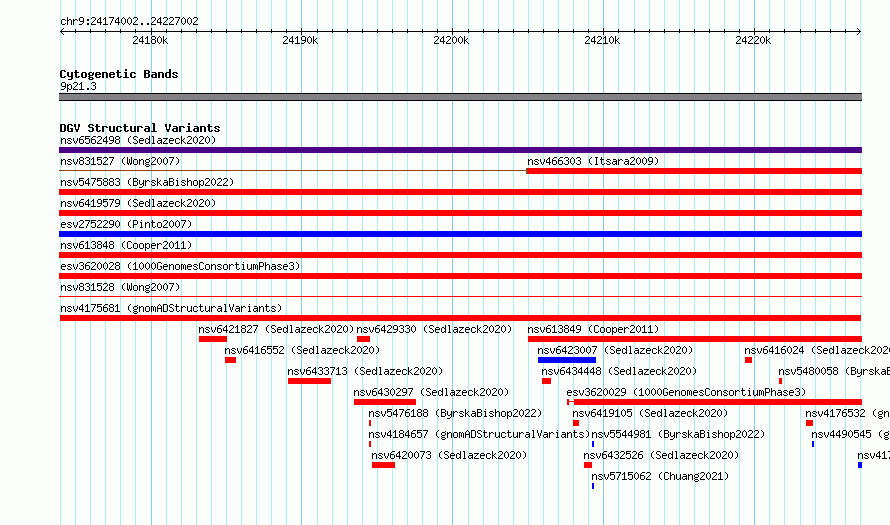Click the nsv613848 (Cooper2011) label
The image size is (890, 525).
126,245
